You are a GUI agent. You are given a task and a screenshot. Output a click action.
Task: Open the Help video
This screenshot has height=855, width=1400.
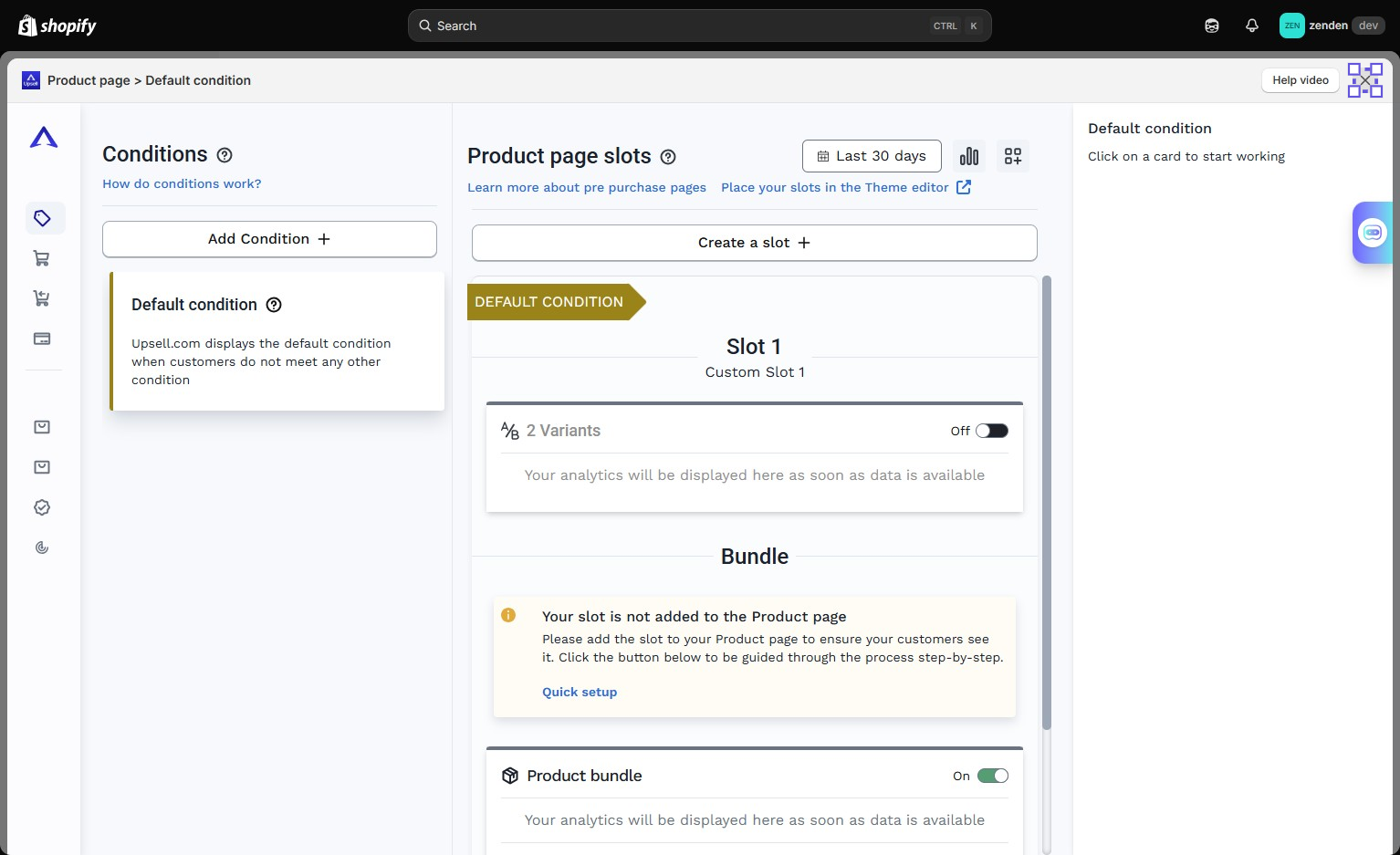1301,80
